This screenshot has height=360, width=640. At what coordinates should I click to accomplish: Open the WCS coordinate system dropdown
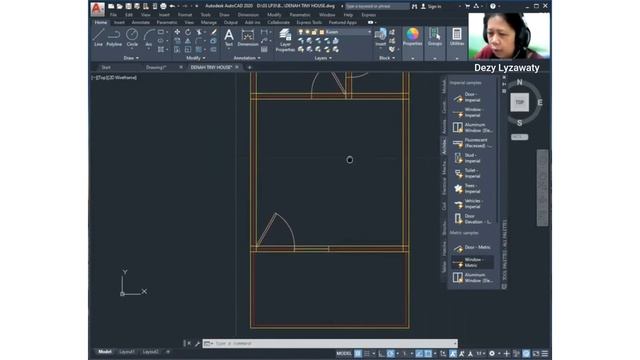point(519,137)
